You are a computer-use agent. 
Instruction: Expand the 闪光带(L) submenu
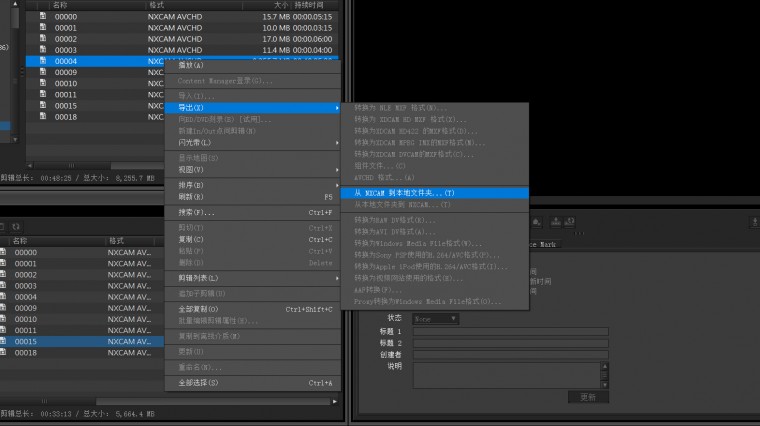click(252, 142)
